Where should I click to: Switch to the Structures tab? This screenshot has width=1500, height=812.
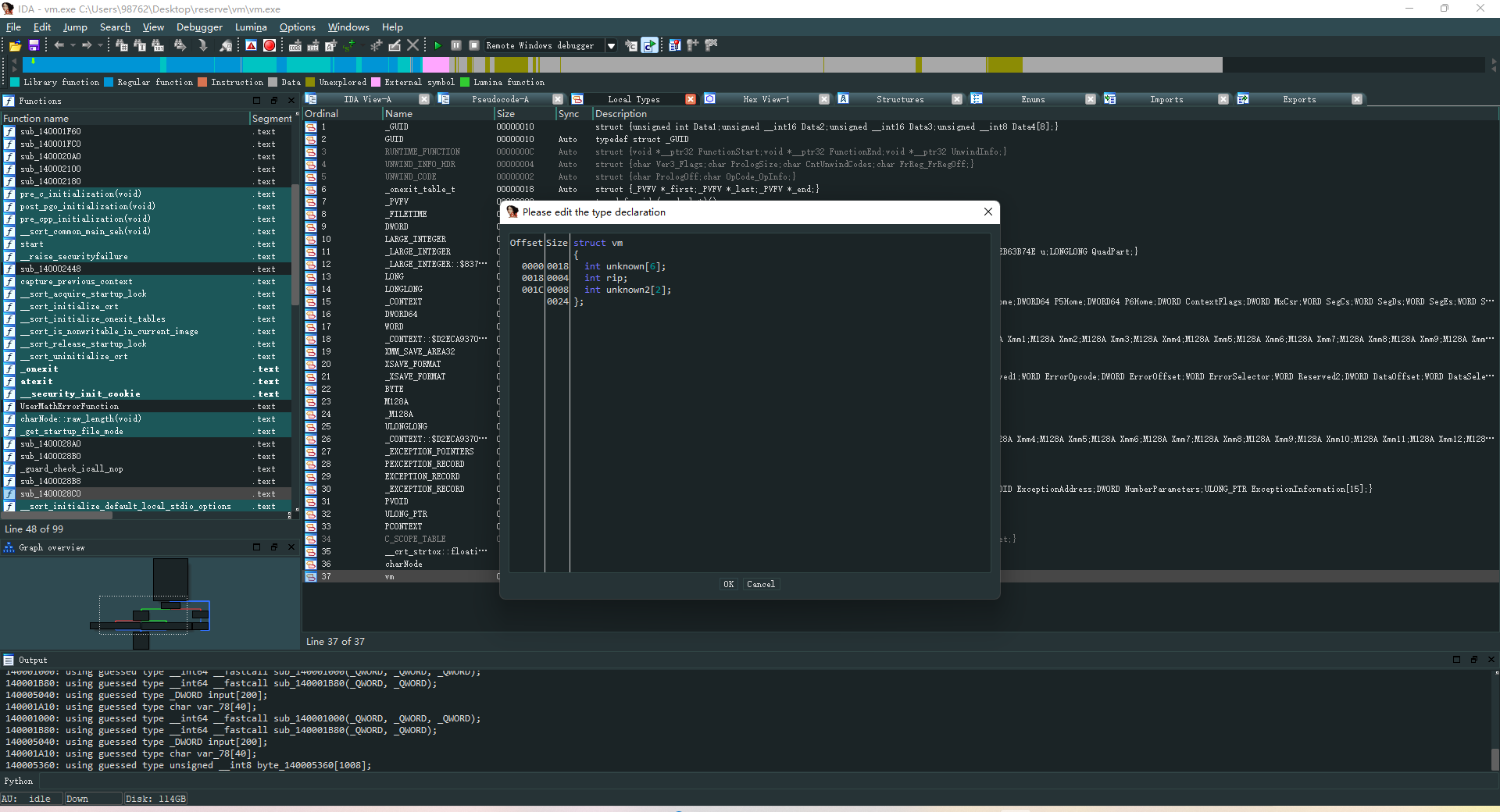pyautogui.click(x=899, y=100)
